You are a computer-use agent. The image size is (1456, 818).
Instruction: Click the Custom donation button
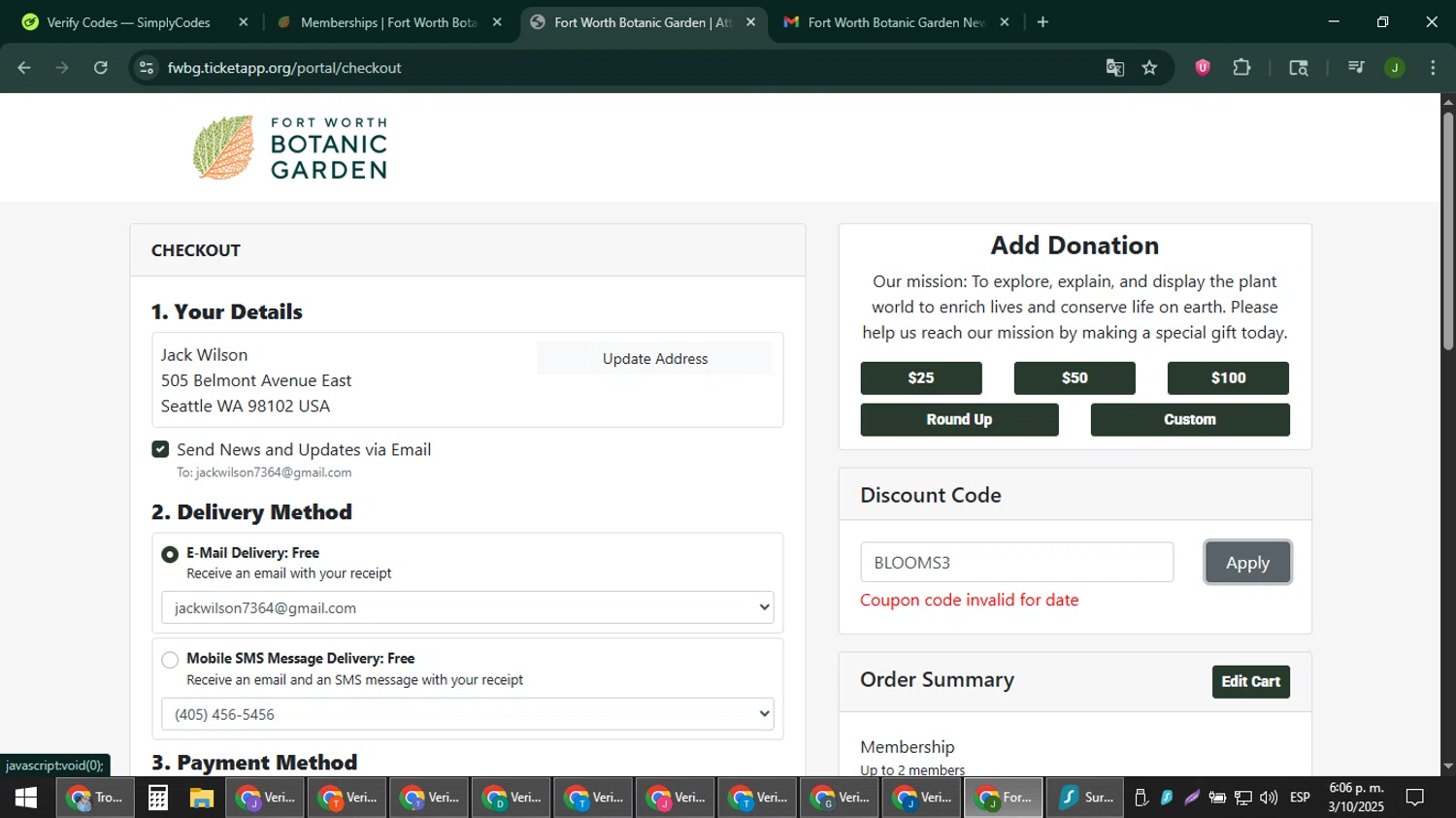tap(1190, 419)
